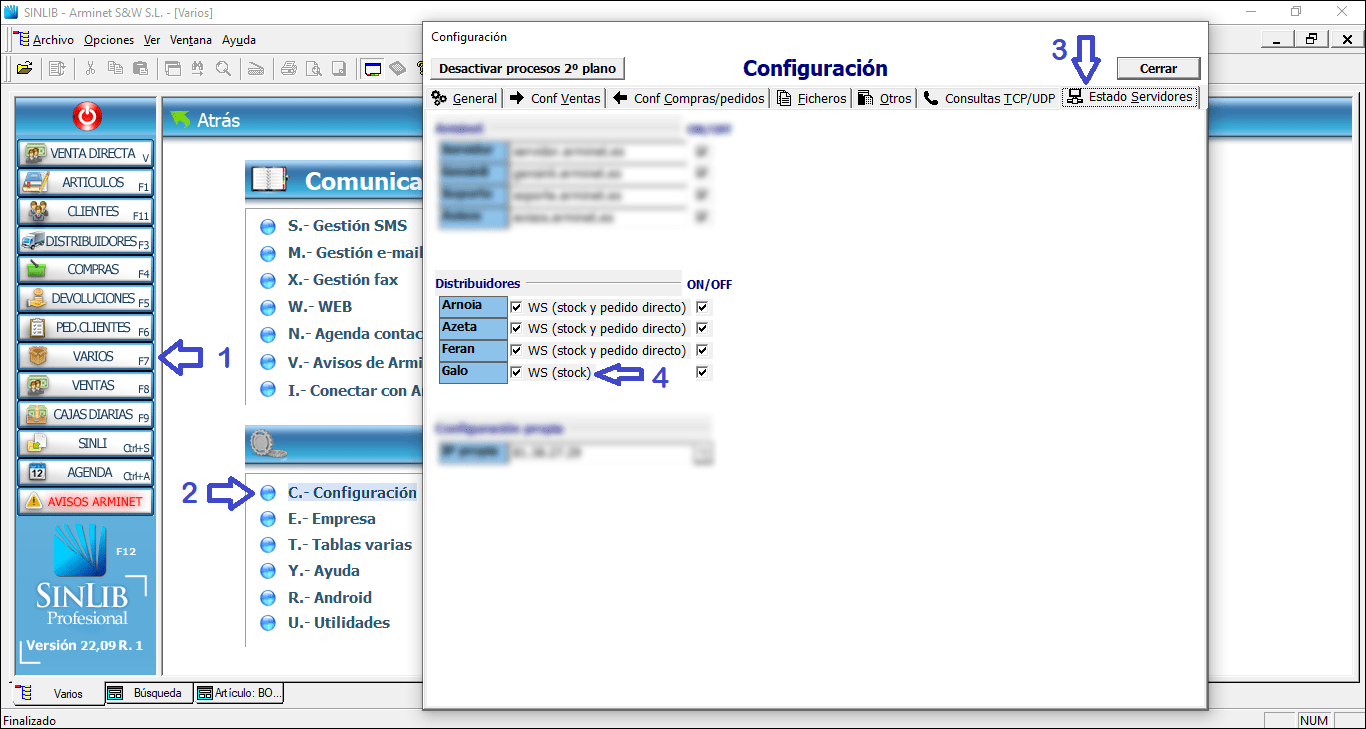Click the green Atrás back arrow icon

pyautogui.click(x=181, y=119)
